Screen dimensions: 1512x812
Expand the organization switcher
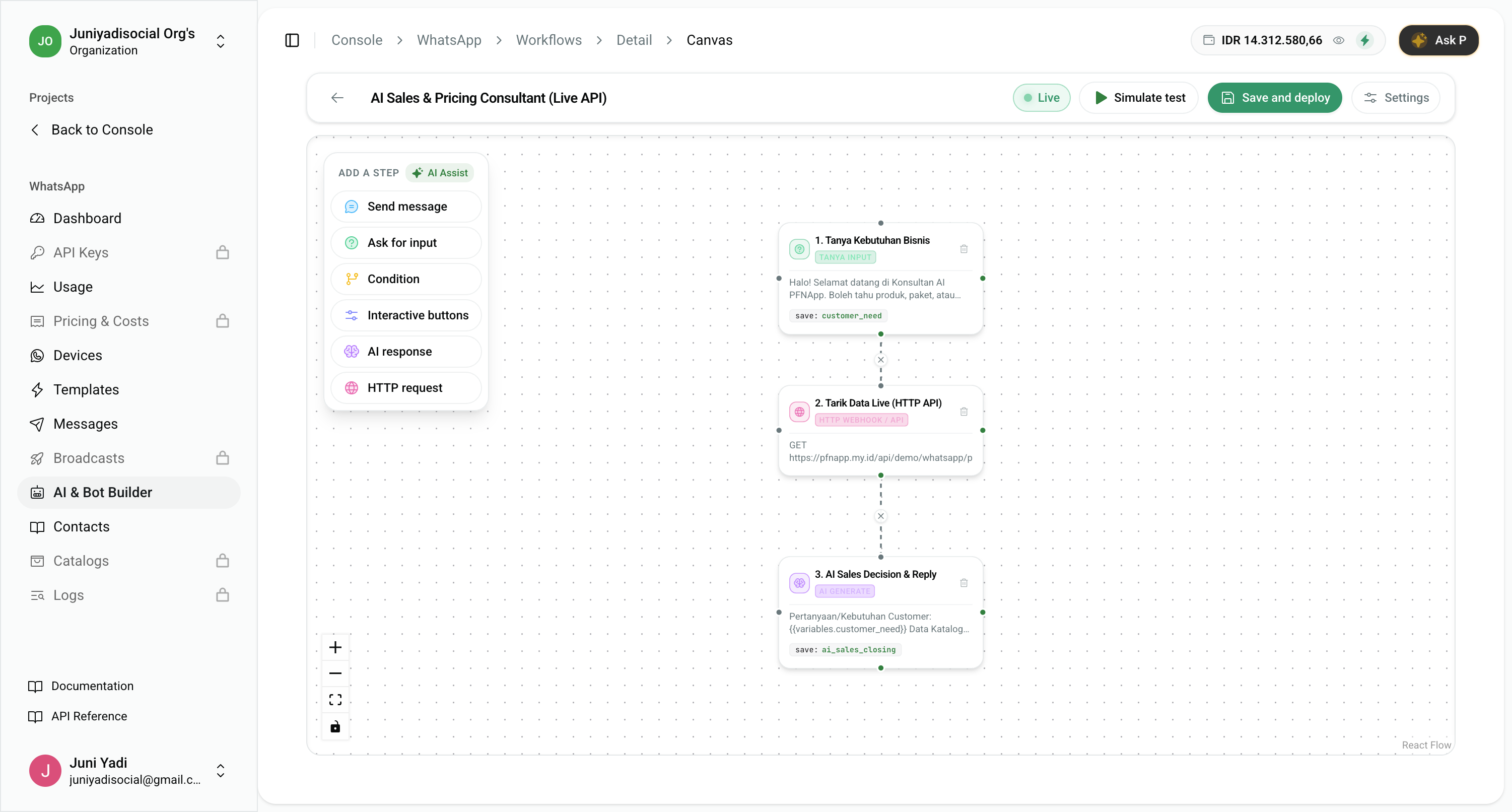(221, 41)
